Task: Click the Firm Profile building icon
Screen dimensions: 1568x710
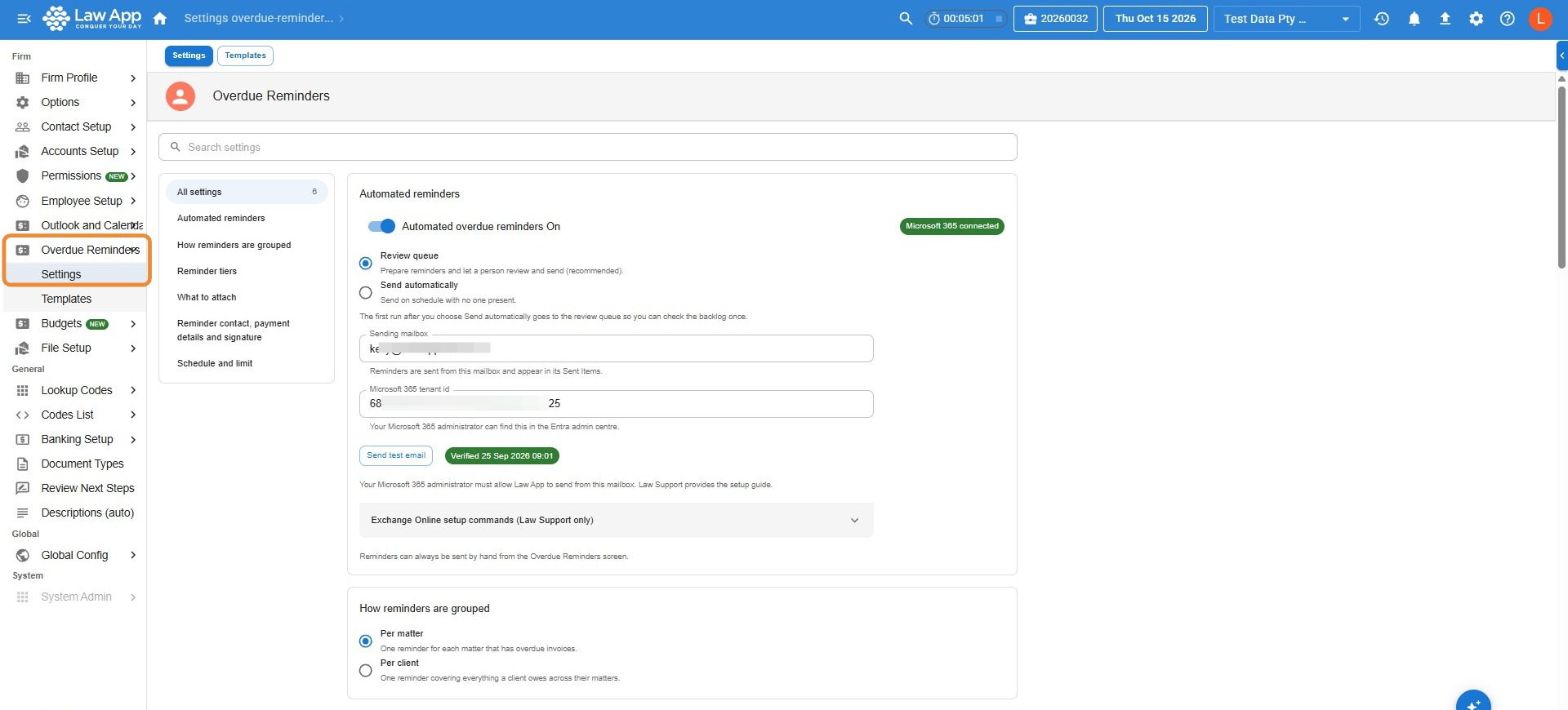Action: [x=23, y=78]
